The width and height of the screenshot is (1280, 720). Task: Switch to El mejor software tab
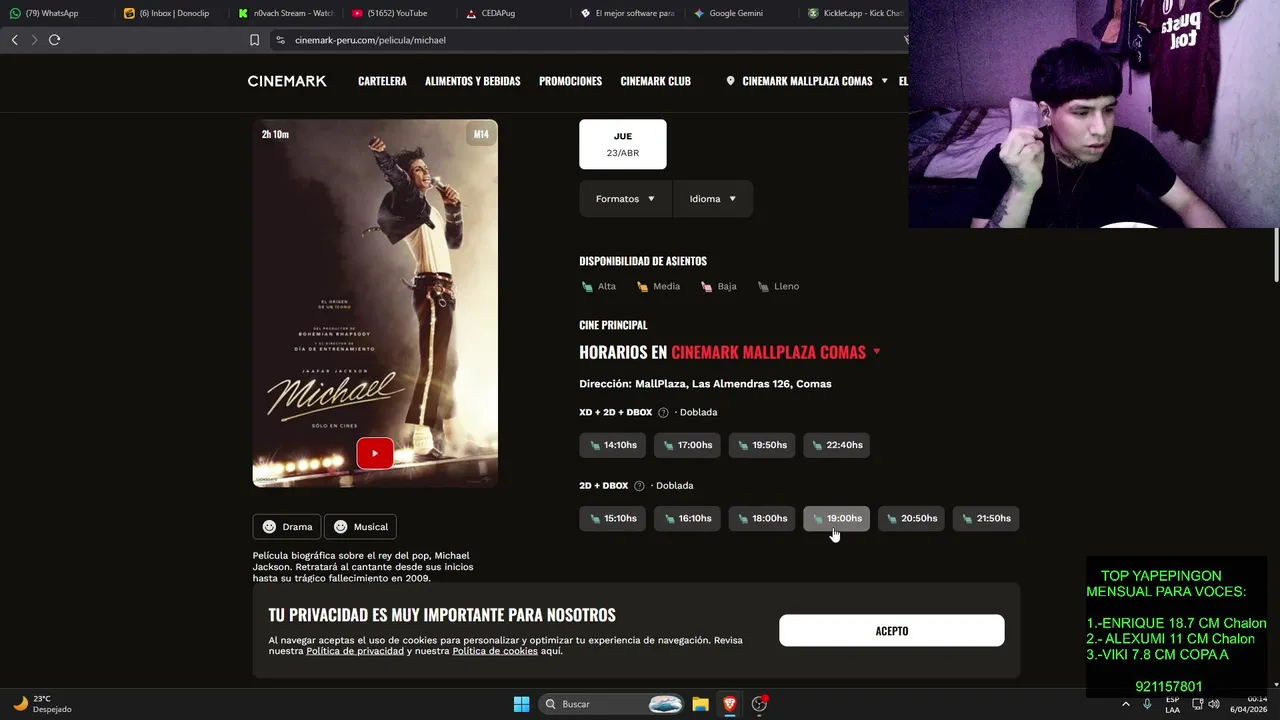pyautogui.click(x=630, y=13)
